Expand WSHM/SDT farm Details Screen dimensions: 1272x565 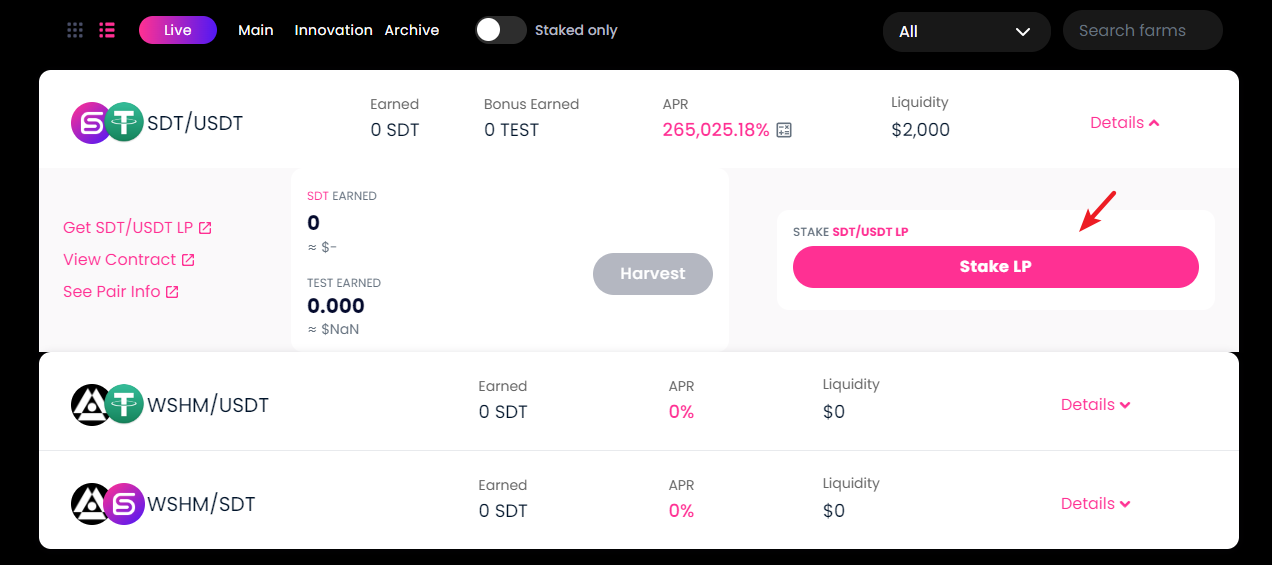pyautogui.click(x=1095, y=504)
